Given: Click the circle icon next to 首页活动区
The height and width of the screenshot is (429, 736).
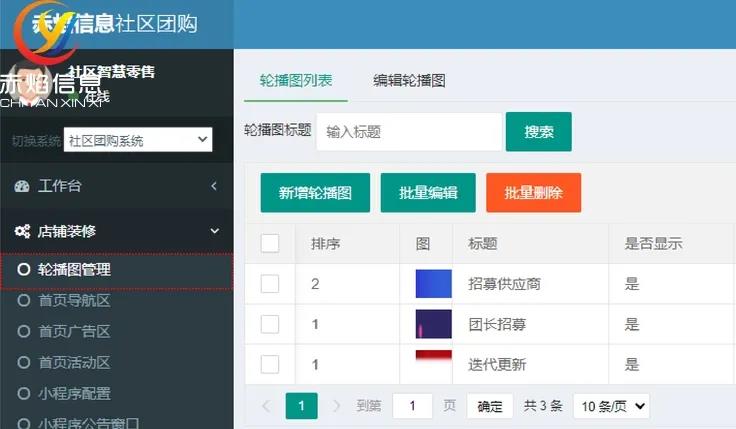Looking at the screenshot, I should (24, 362).
